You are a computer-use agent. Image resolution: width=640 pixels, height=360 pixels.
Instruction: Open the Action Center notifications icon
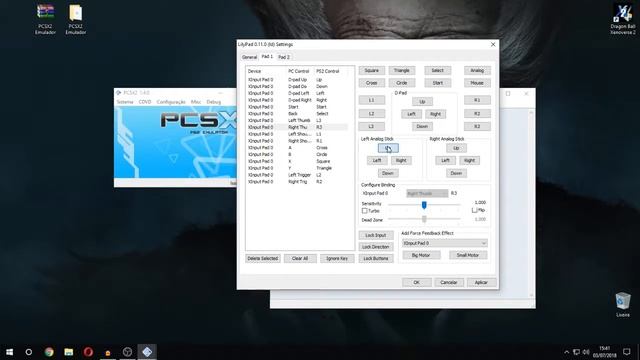[627, 352]
